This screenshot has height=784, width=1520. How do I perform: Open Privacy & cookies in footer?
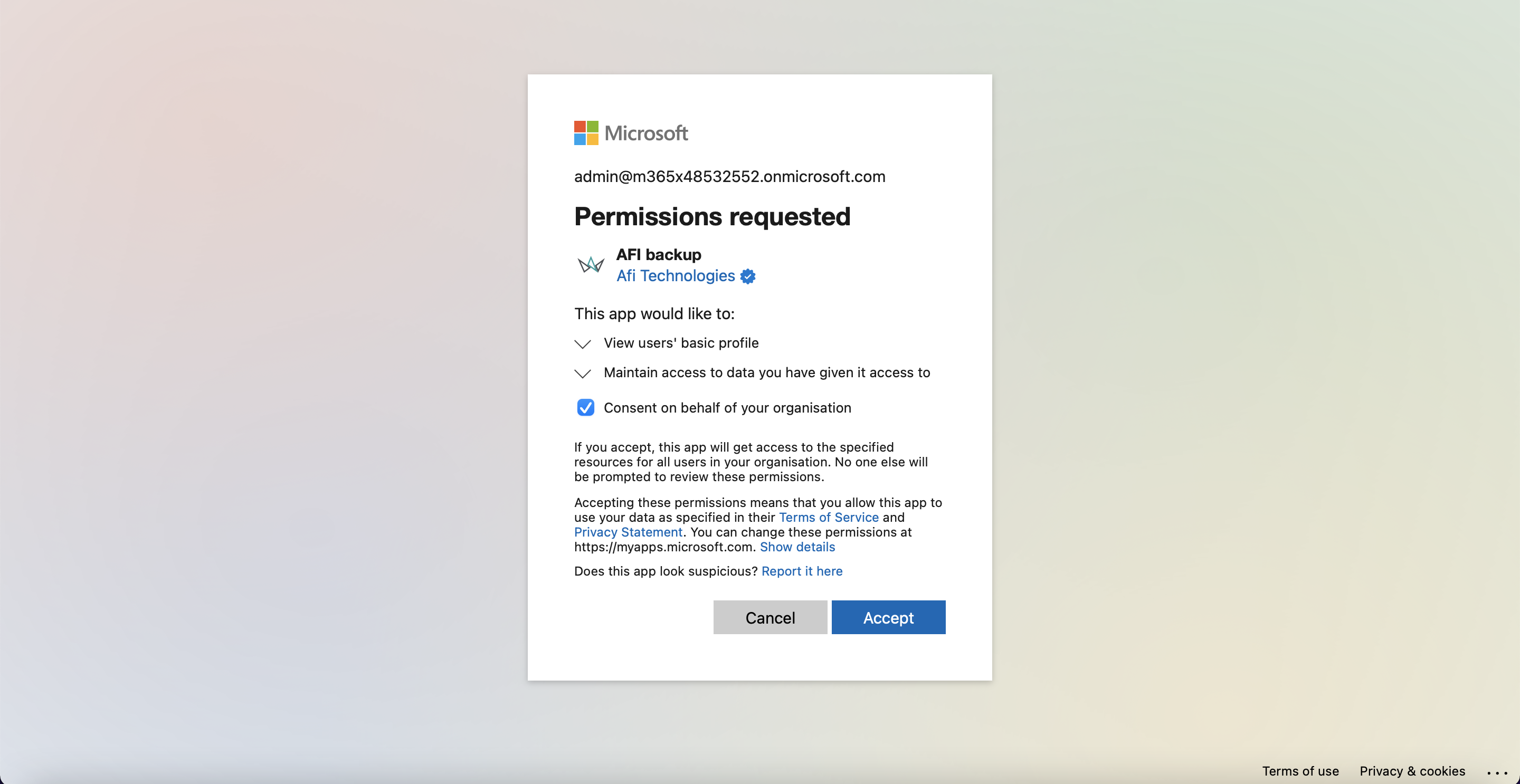click(x=1412, y=771)
